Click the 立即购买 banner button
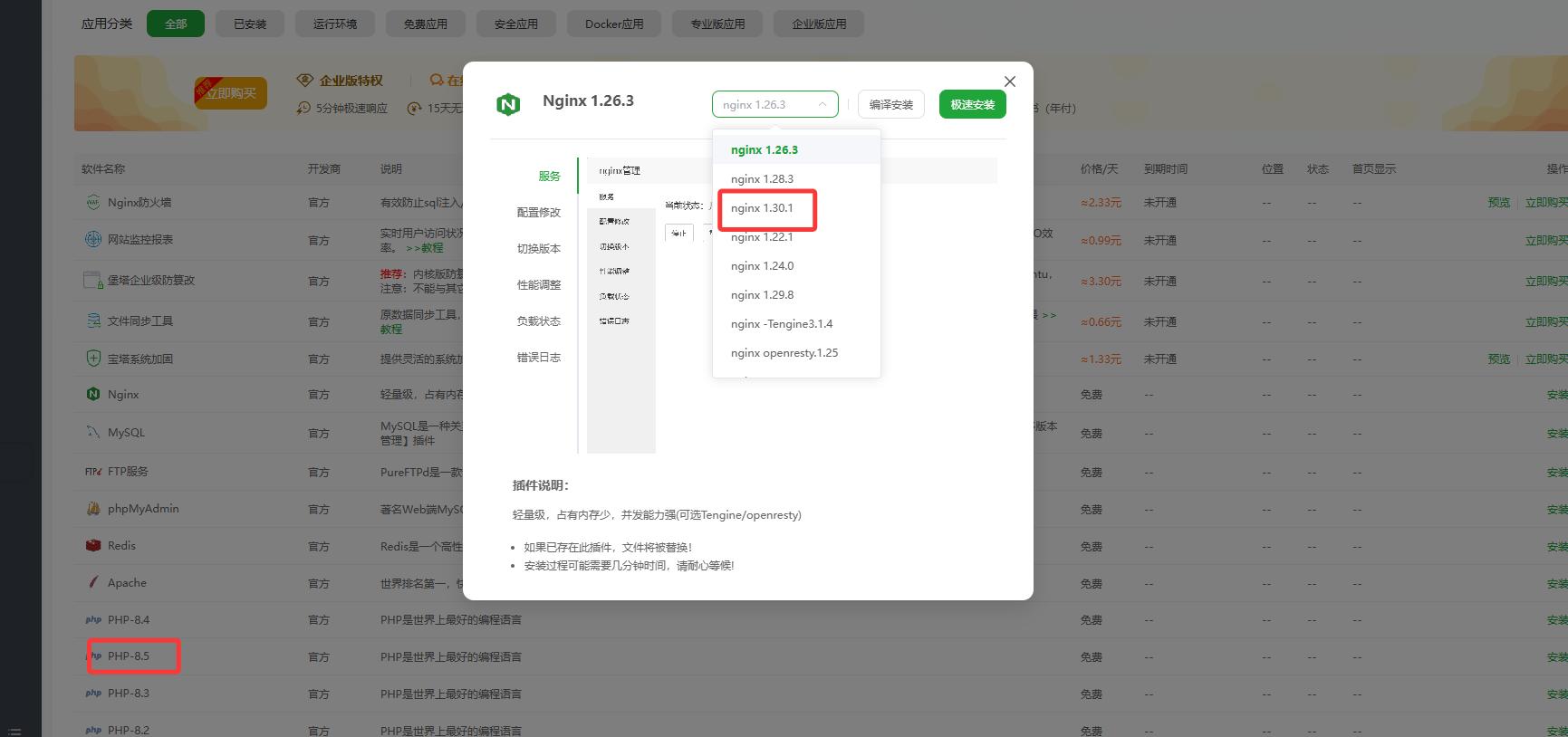Image resolution: width=1568 pixels, height=737 pixels. pyautogui.click(x=230, y=93)
